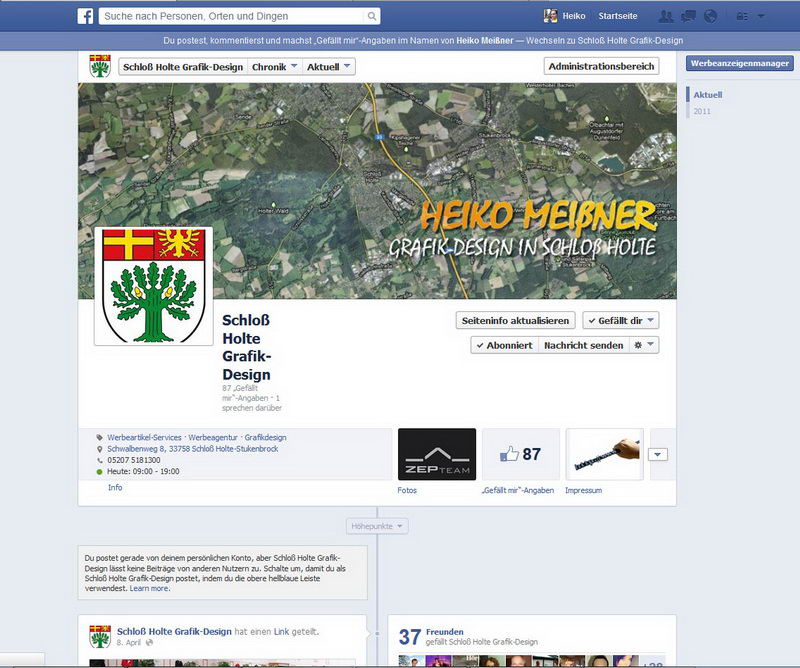Click the gear settings icon next to Nachricht senden

(x=644, y=345)
